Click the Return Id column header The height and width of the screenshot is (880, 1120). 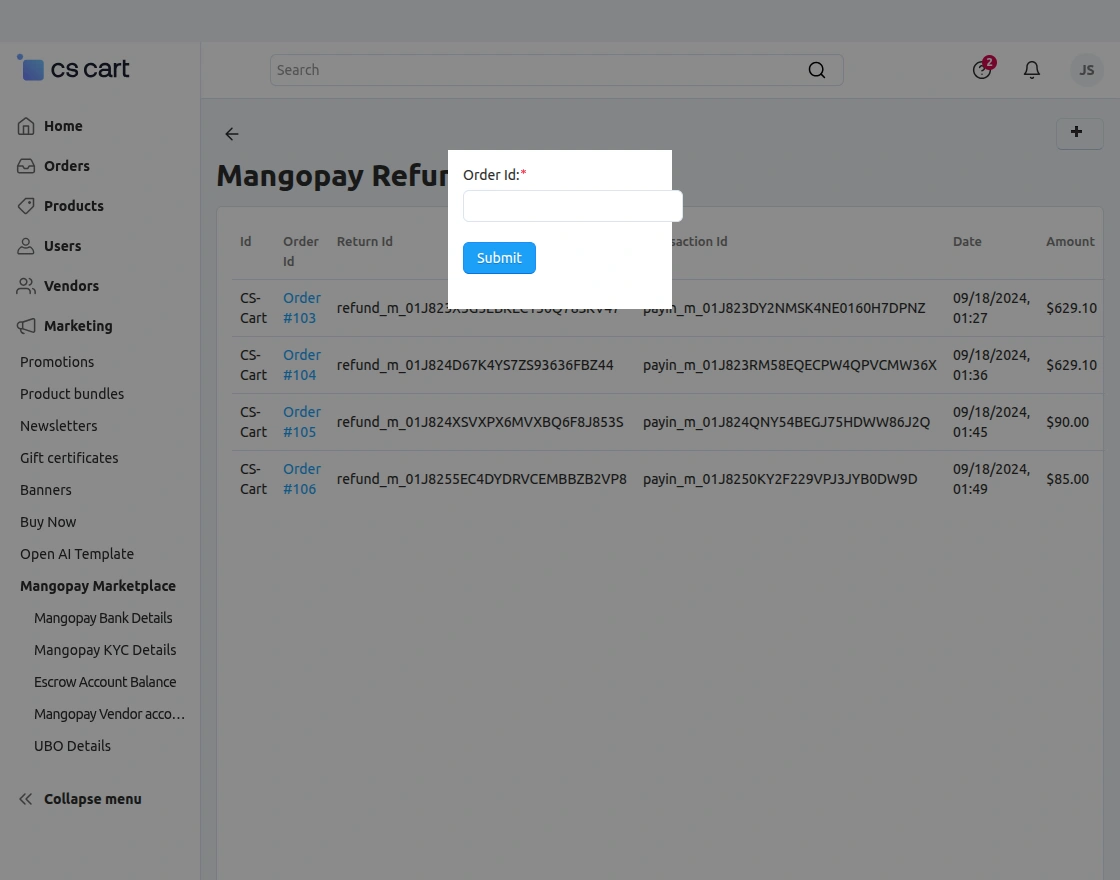pos(364,241)
